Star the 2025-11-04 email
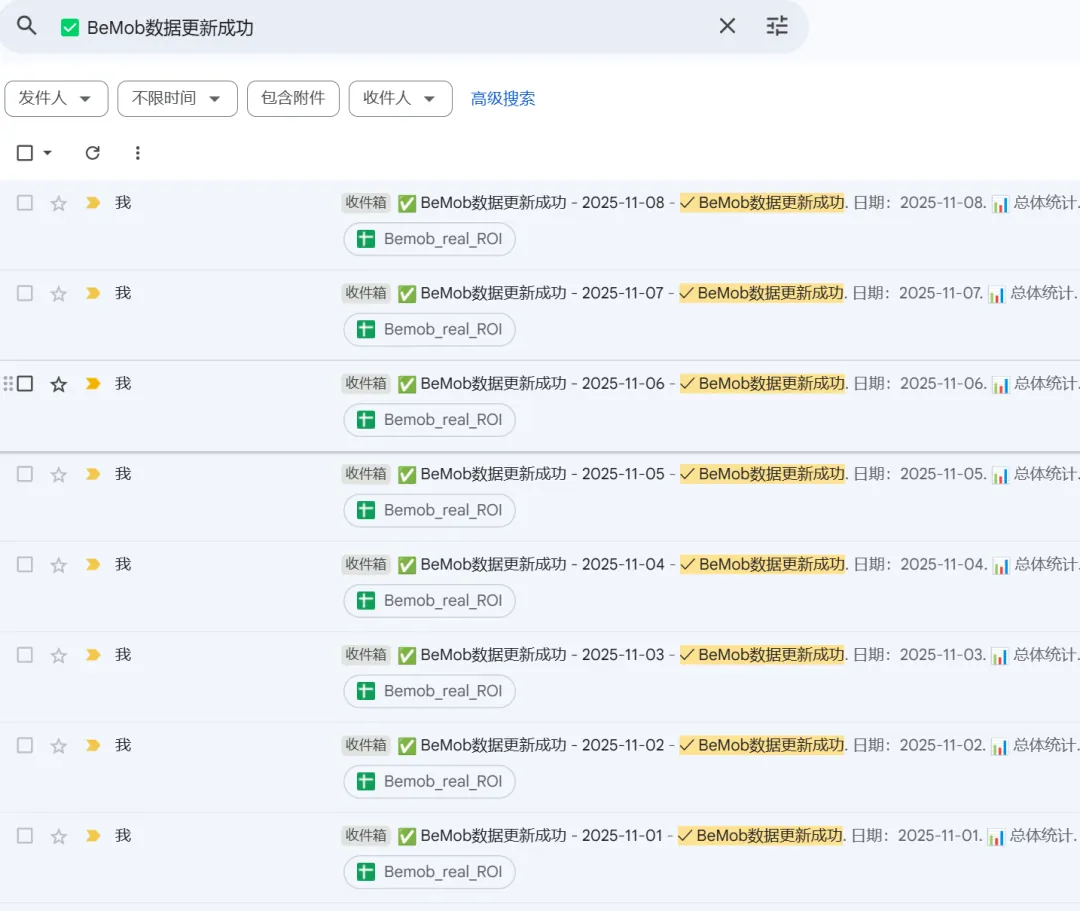This screenshot has width=1080, height=911. click(x=59, y=565)
